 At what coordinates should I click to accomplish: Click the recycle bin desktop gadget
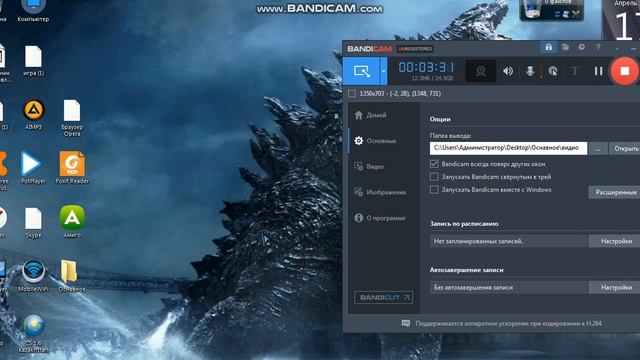pyautogui.click(x=551, y=10)
